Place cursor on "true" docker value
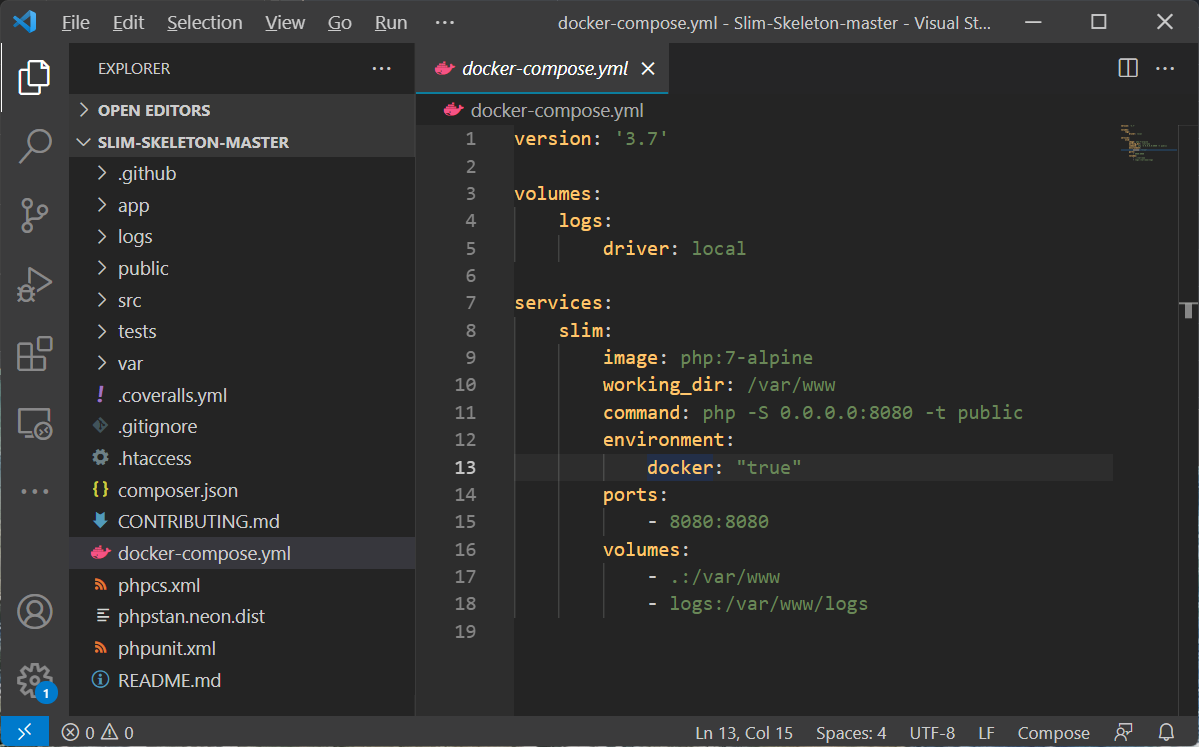 [768, 467]
